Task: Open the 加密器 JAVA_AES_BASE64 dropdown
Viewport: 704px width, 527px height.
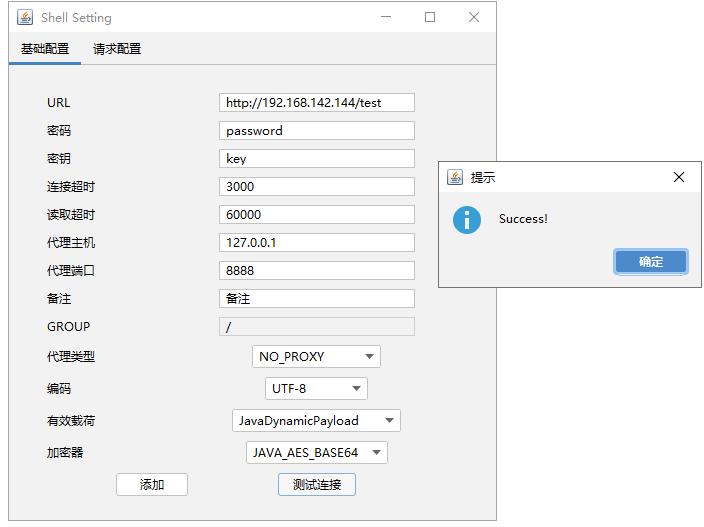Action: coord(317,452)
